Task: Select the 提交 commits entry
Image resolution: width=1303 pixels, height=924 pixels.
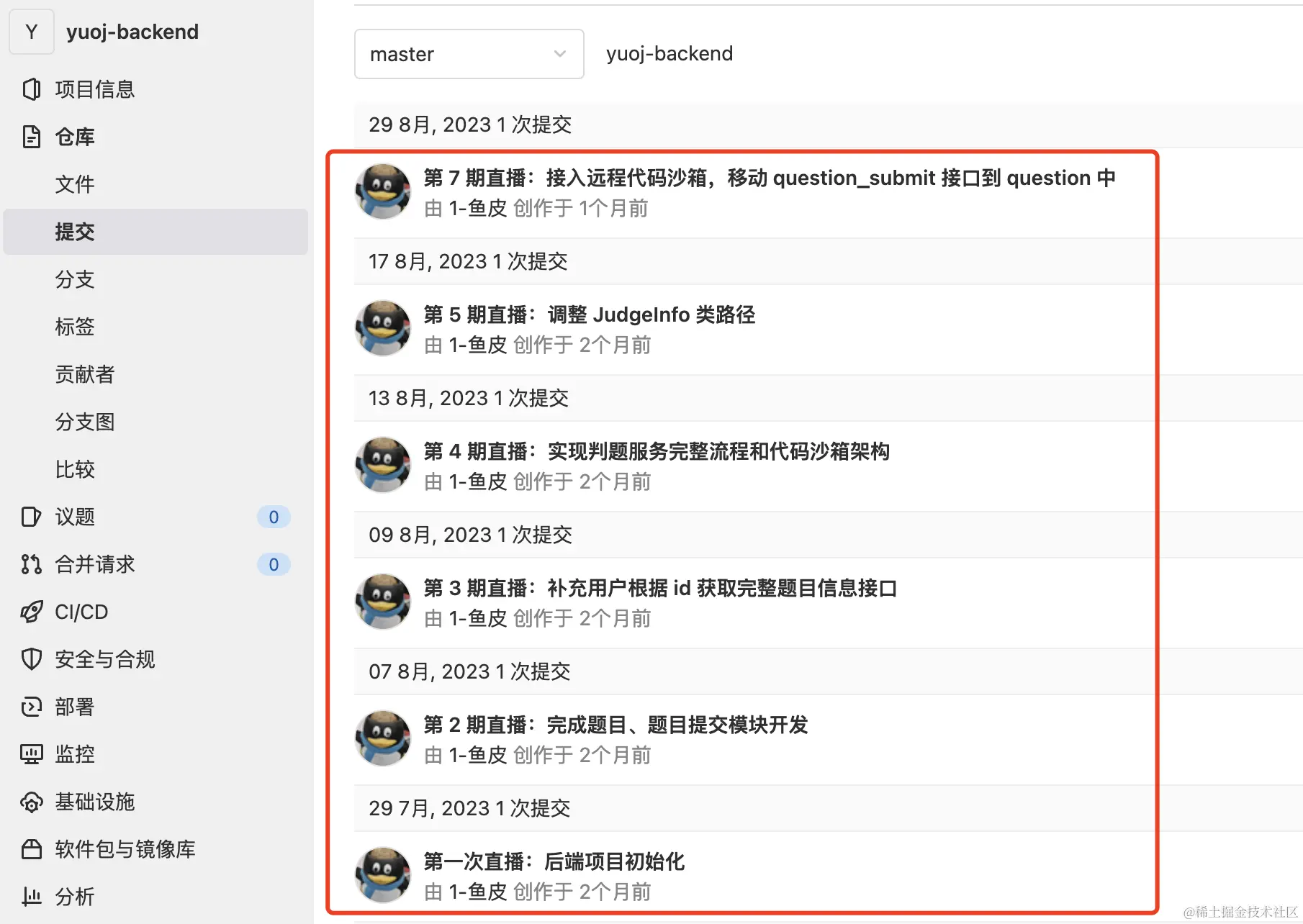Action: (x=155, y=232)
